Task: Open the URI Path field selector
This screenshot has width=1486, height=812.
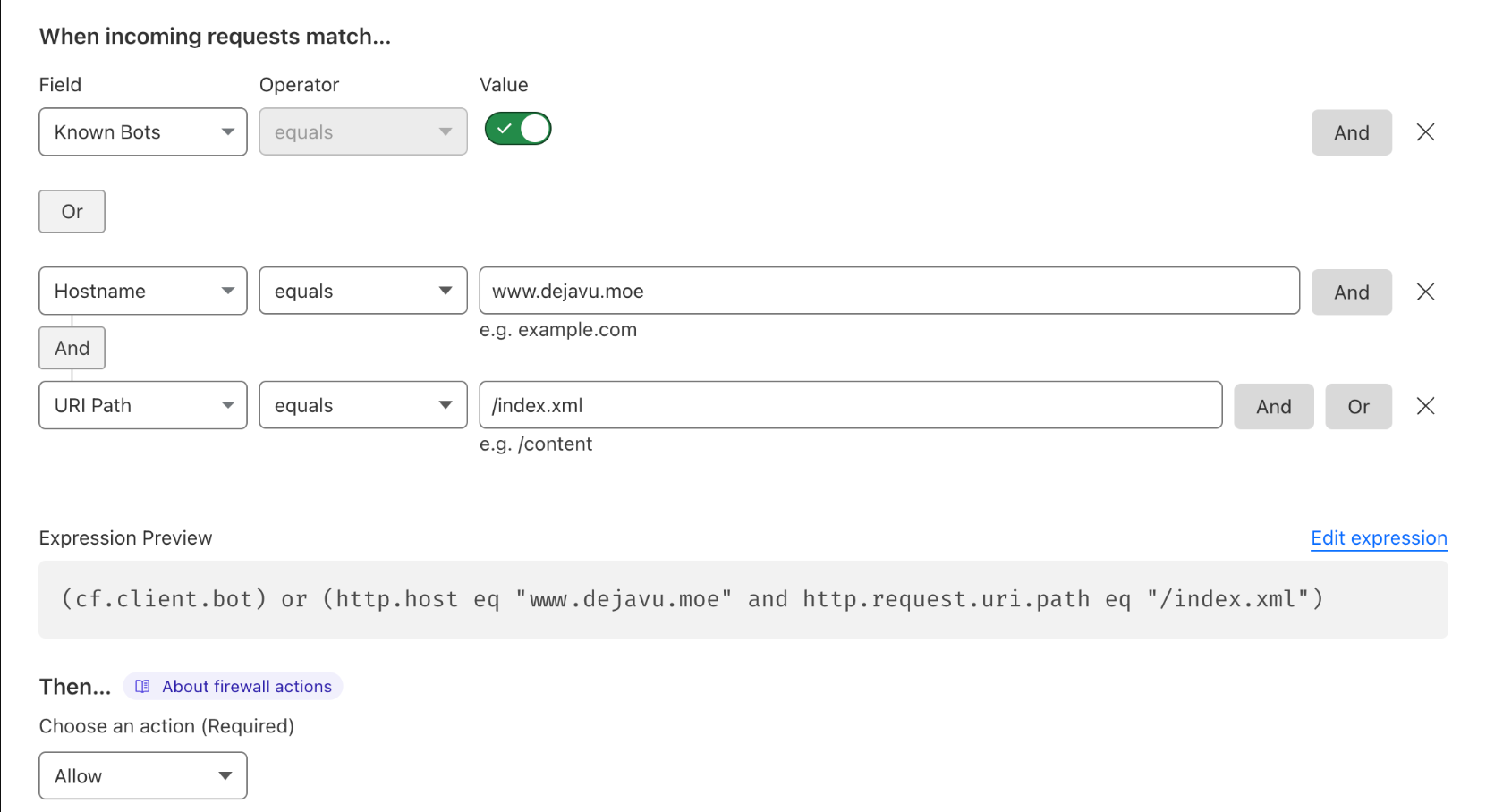Action: 143,406
